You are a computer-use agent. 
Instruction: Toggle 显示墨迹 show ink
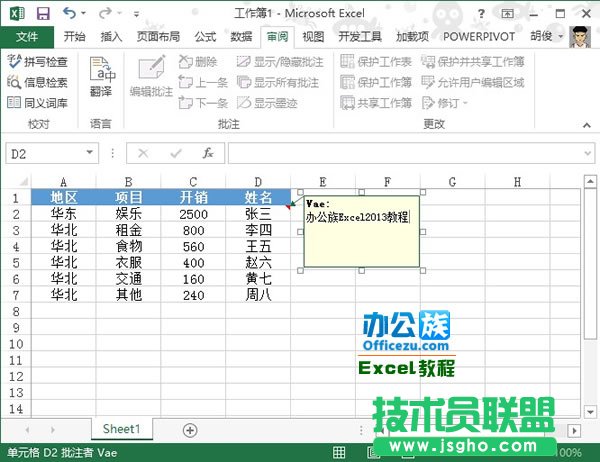[x=267, y=103]
